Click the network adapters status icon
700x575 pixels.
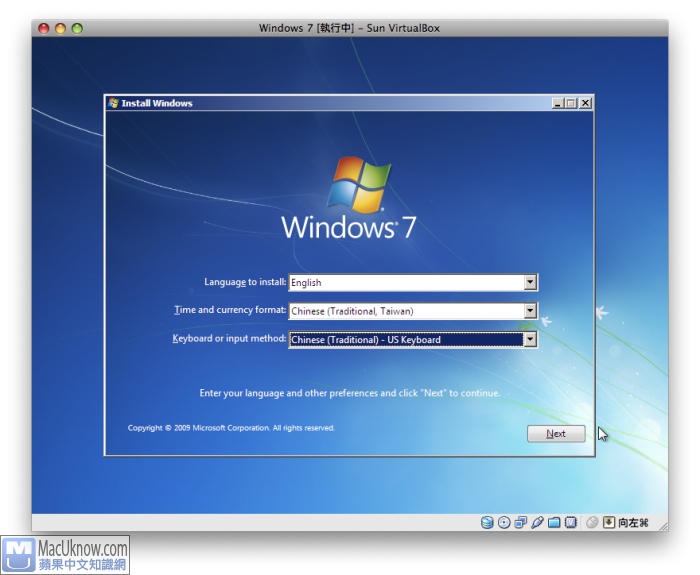tap(521, 522)
